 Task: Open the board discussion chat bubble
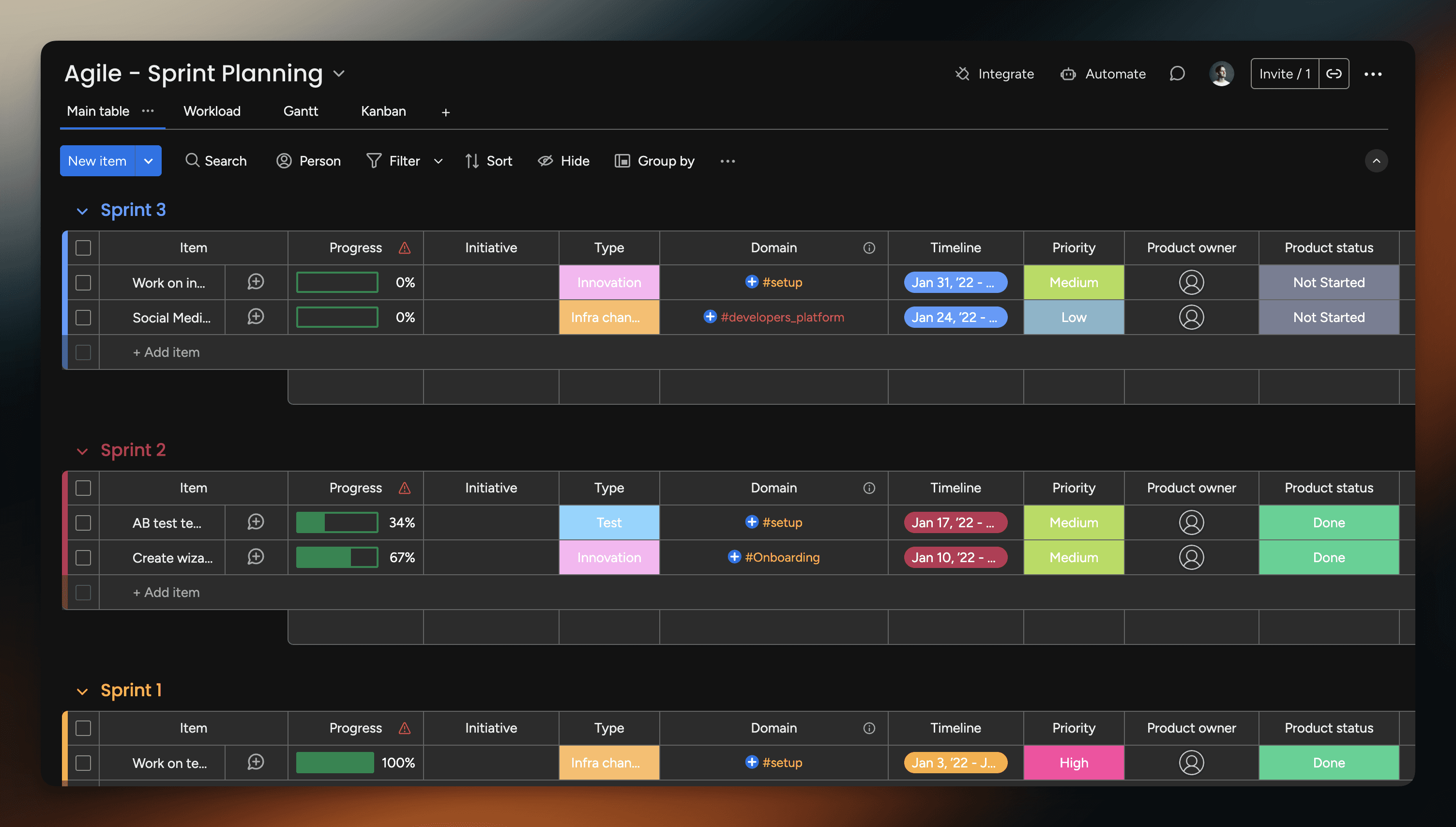(x=1177, y=74)
